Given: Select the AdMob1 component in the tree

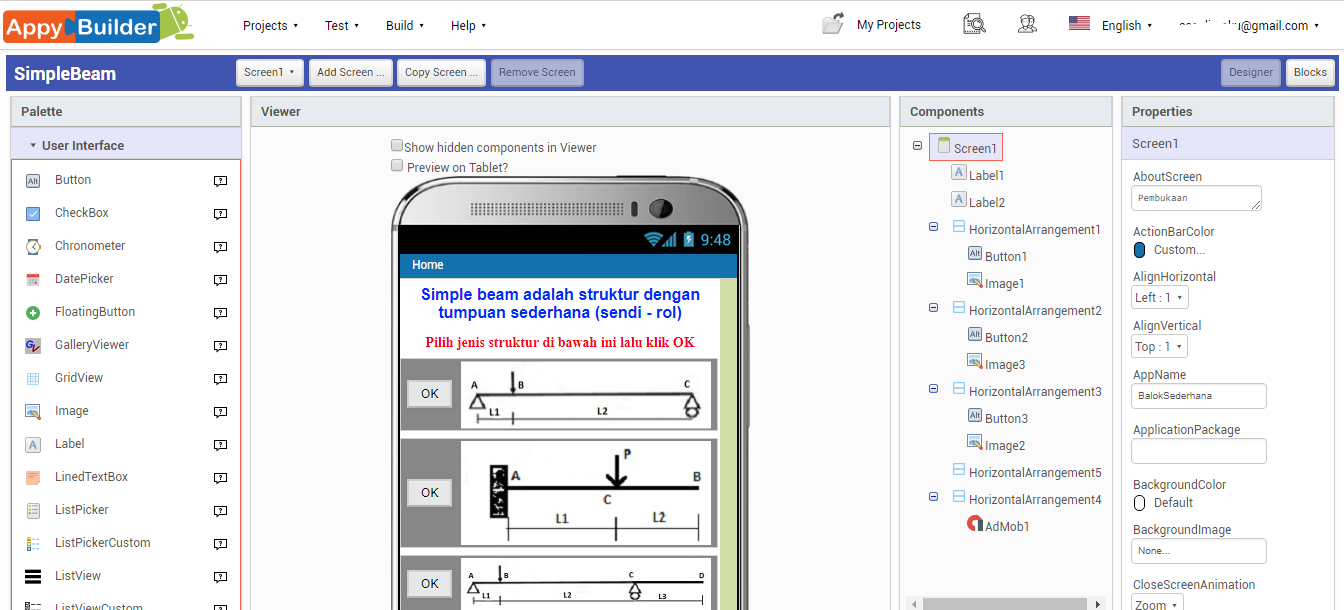Looking at the screenshot, I should pyautogui.click(x=1006, y=524).
